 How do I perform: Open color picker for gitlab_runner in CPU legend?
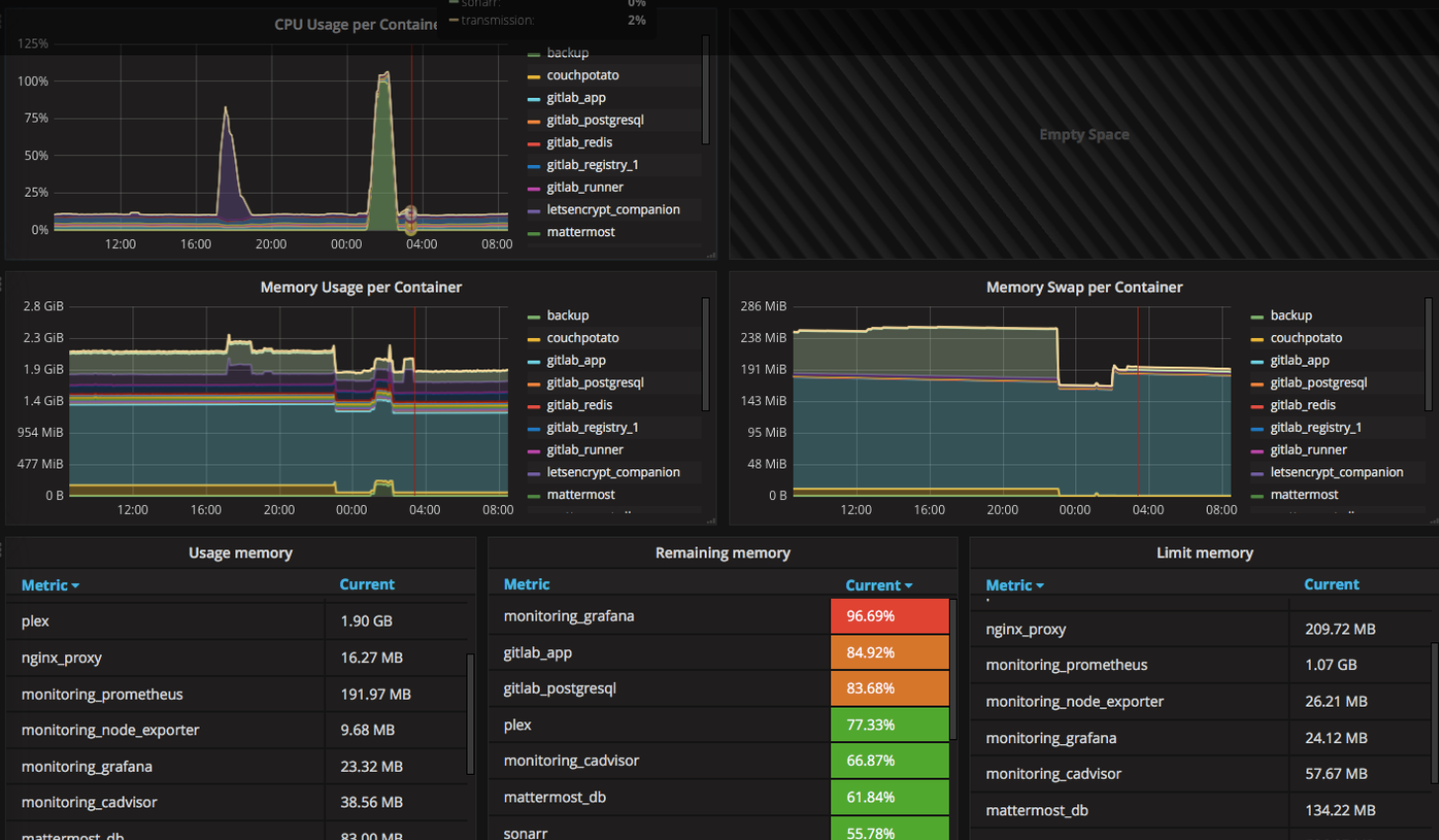534,189
